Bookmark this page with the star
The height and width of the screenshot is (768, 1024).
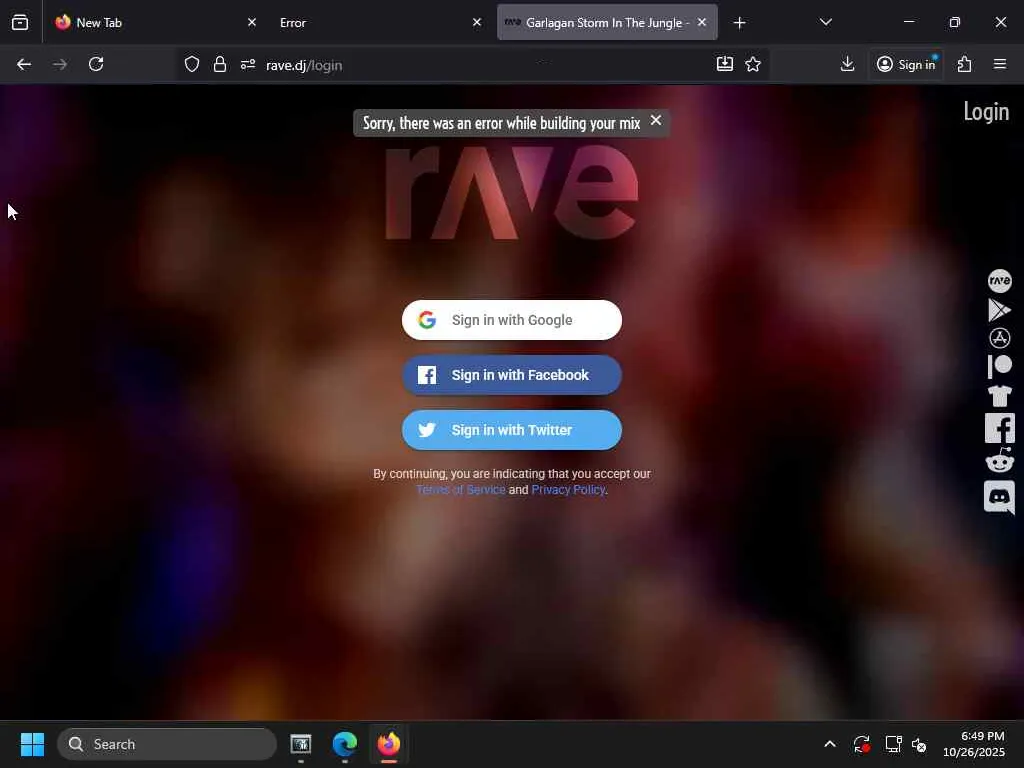pos(753,64)
